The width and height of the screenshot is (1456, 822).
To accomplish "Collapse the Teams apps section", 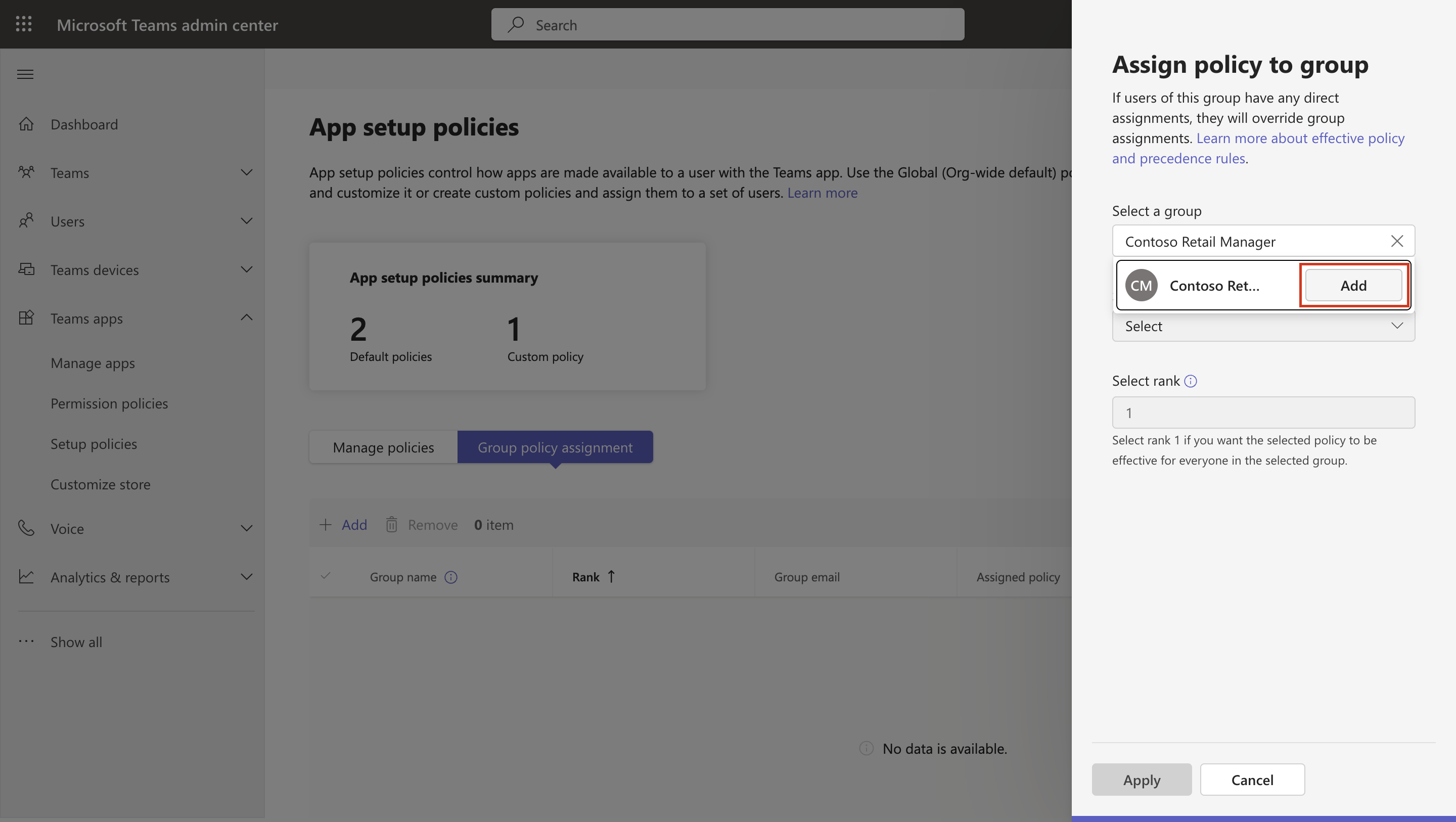I will pos(246,317).
